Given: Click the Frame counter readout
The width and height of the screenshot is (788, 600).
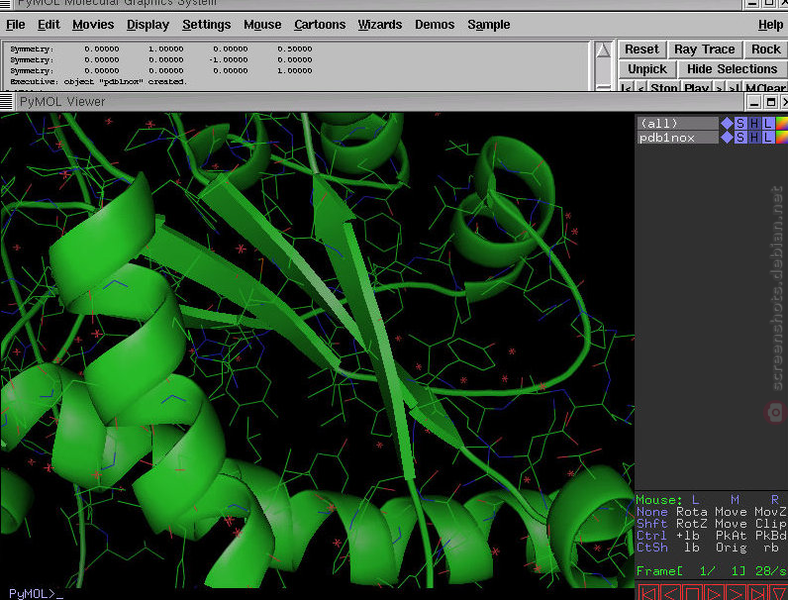Looking at the screenshot, I should 711,571.
